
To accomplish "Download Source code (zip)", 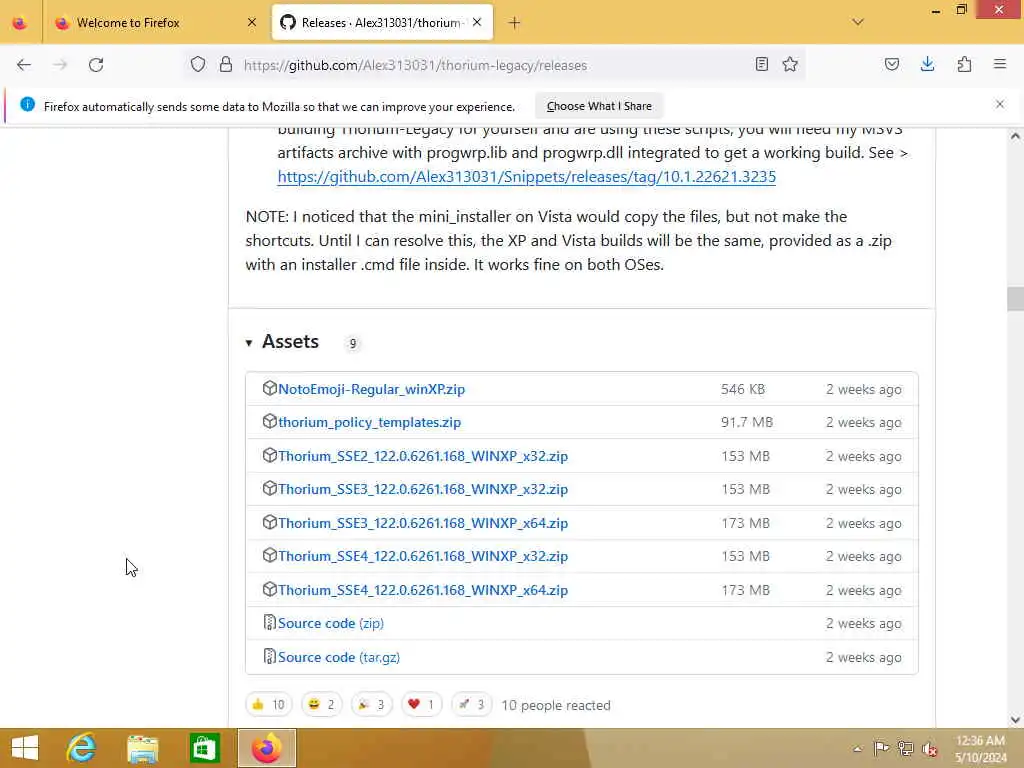I will coord(330,624).
